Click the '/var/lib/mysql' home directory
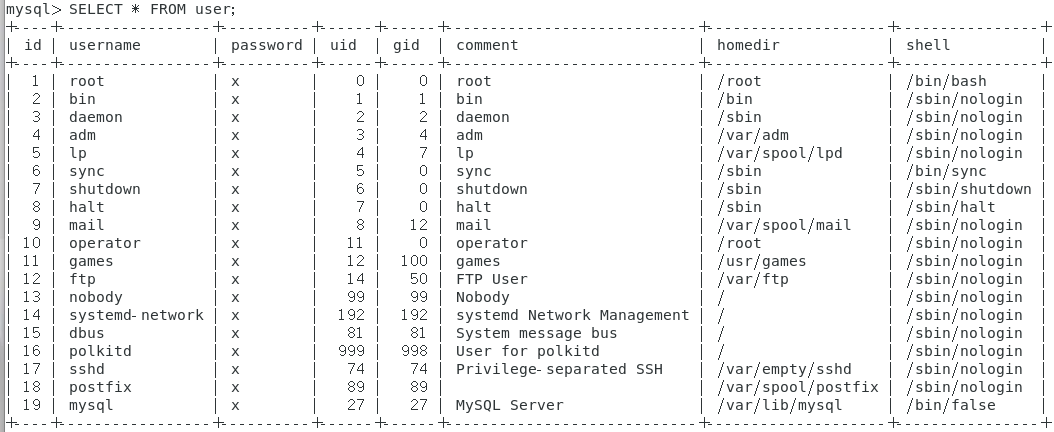 [779, 405]
